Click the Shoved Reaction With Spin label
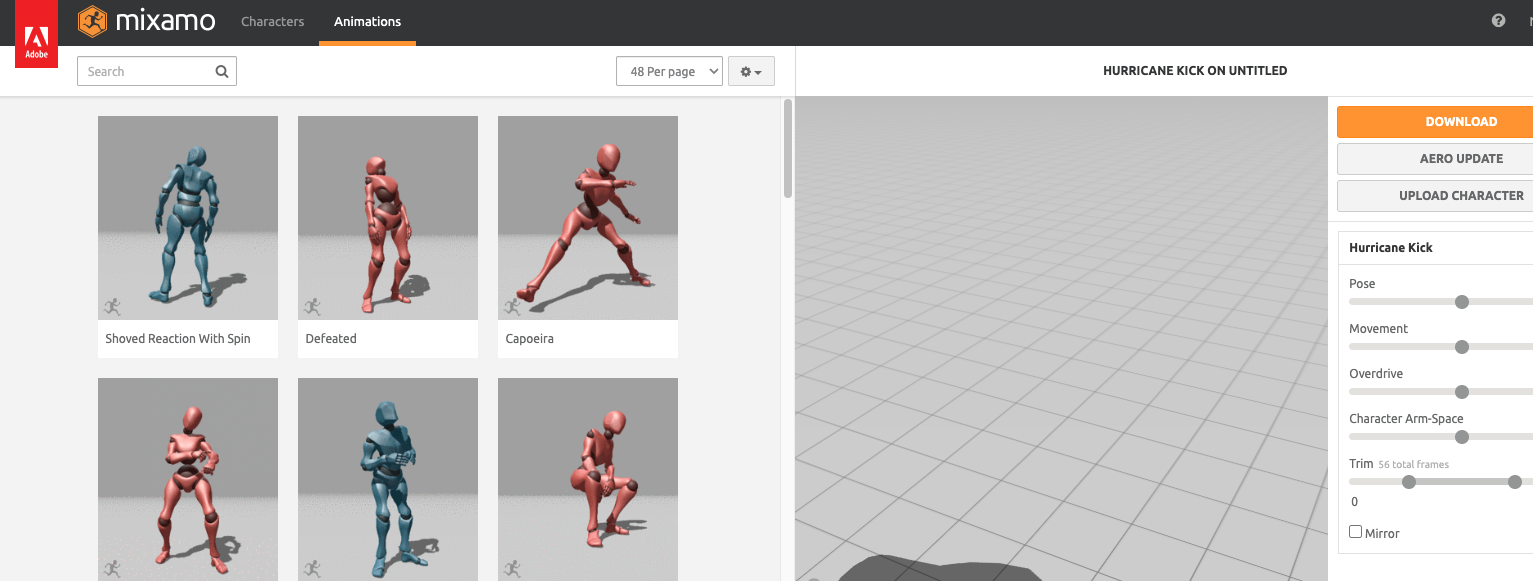1533x581 pixels. click(x=178, y=339)
